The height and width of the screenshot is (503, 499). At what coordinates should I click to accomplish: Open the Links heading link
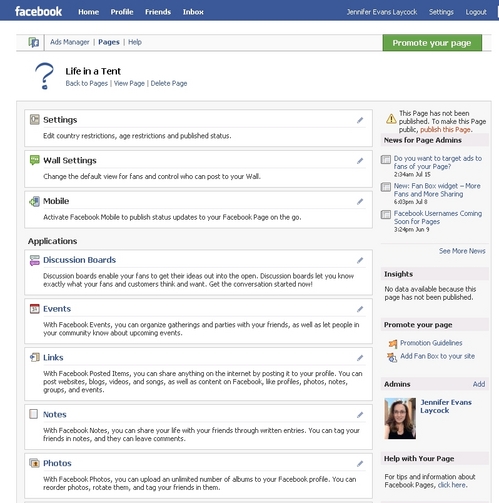pyautogui.click(x=53, y=357)
